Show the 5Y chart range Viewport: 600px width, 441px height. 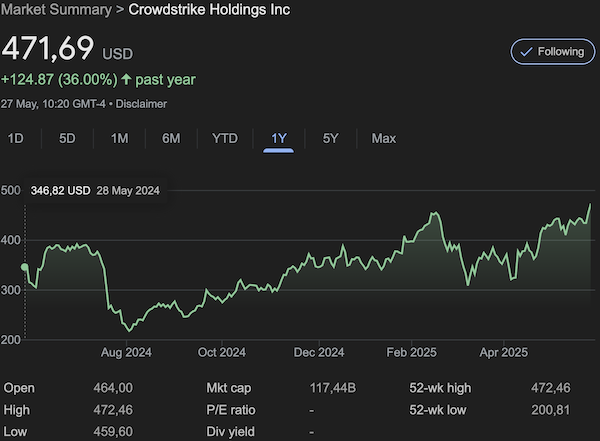click(x=331, y=138)
